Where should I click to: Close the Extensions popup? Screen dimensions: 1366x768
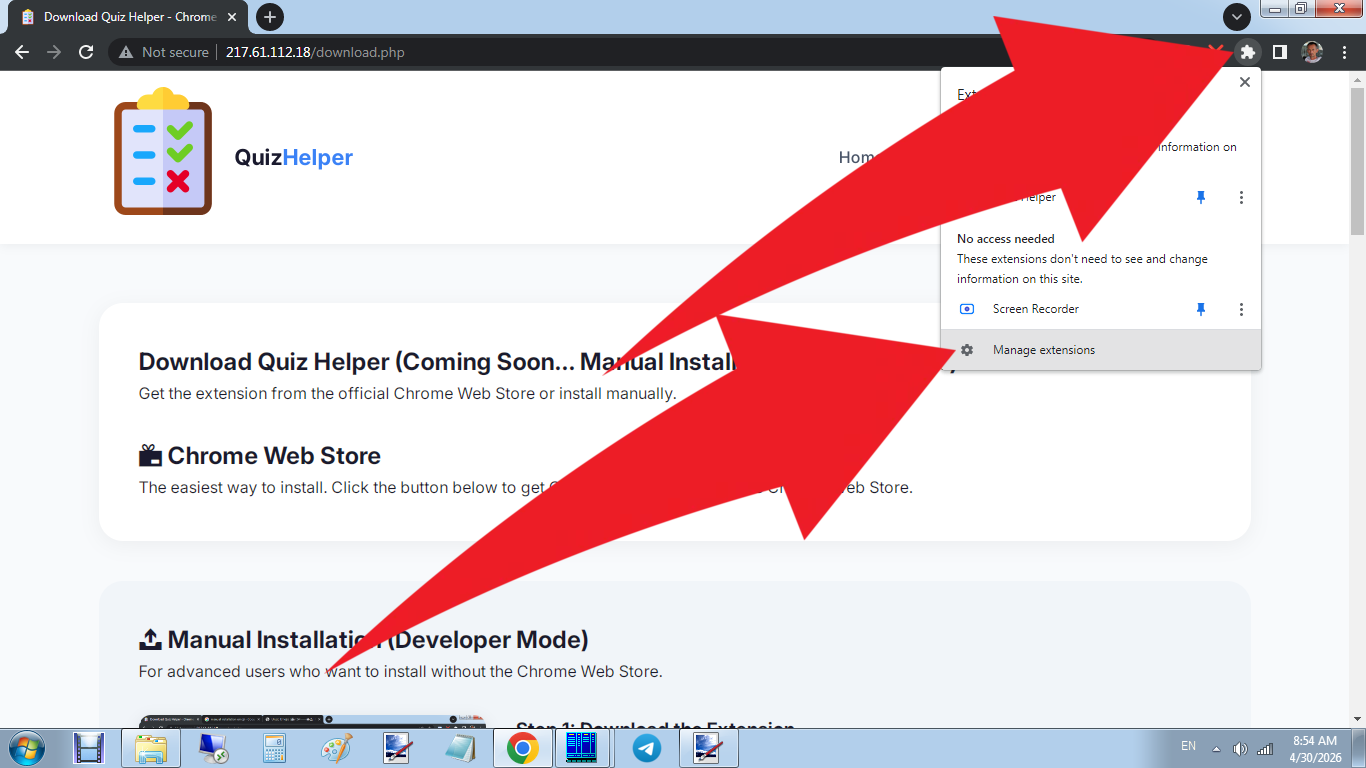(1245, 82)
